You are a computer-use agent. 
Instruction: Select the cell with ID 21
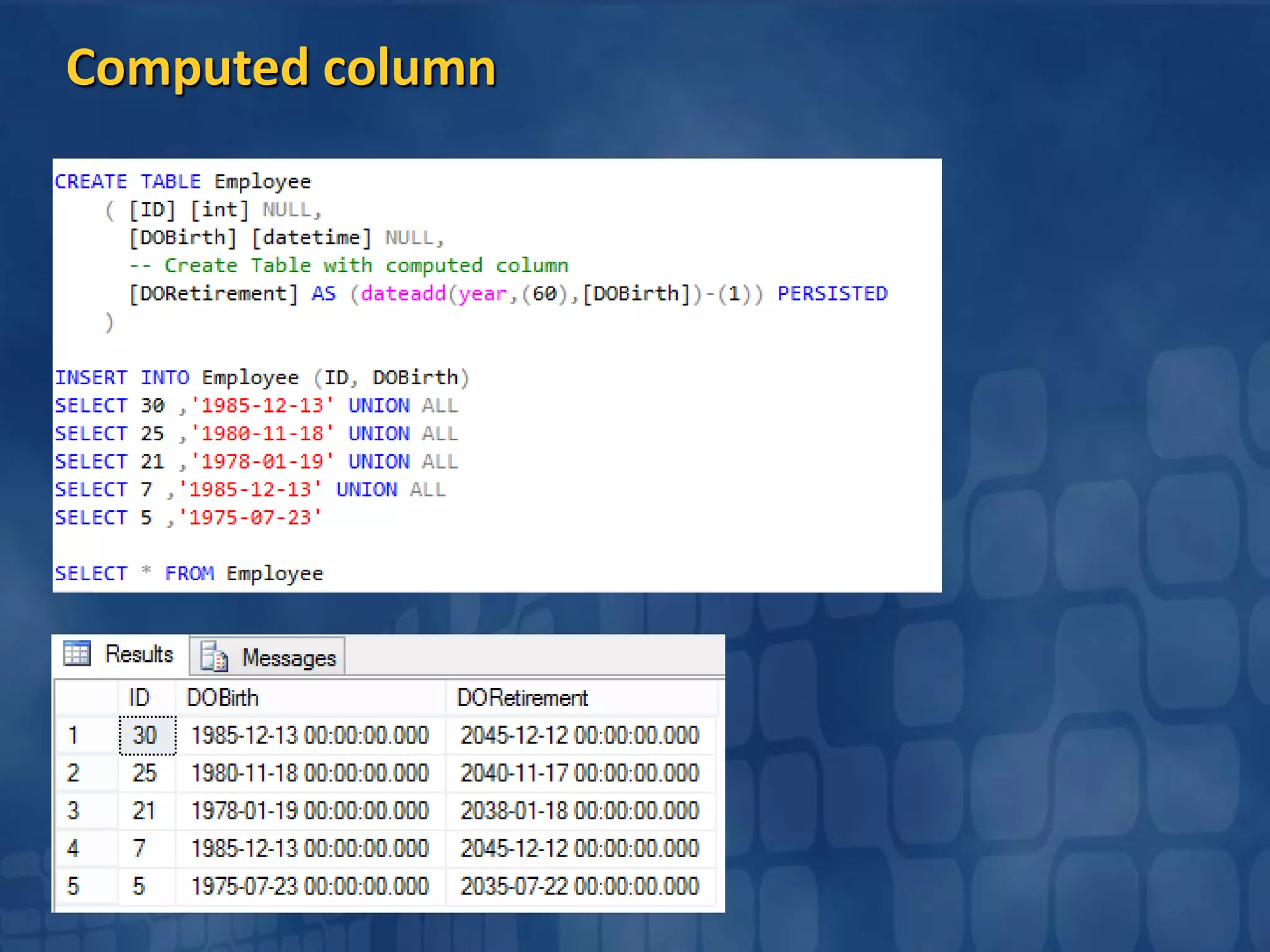click(147, 811)
